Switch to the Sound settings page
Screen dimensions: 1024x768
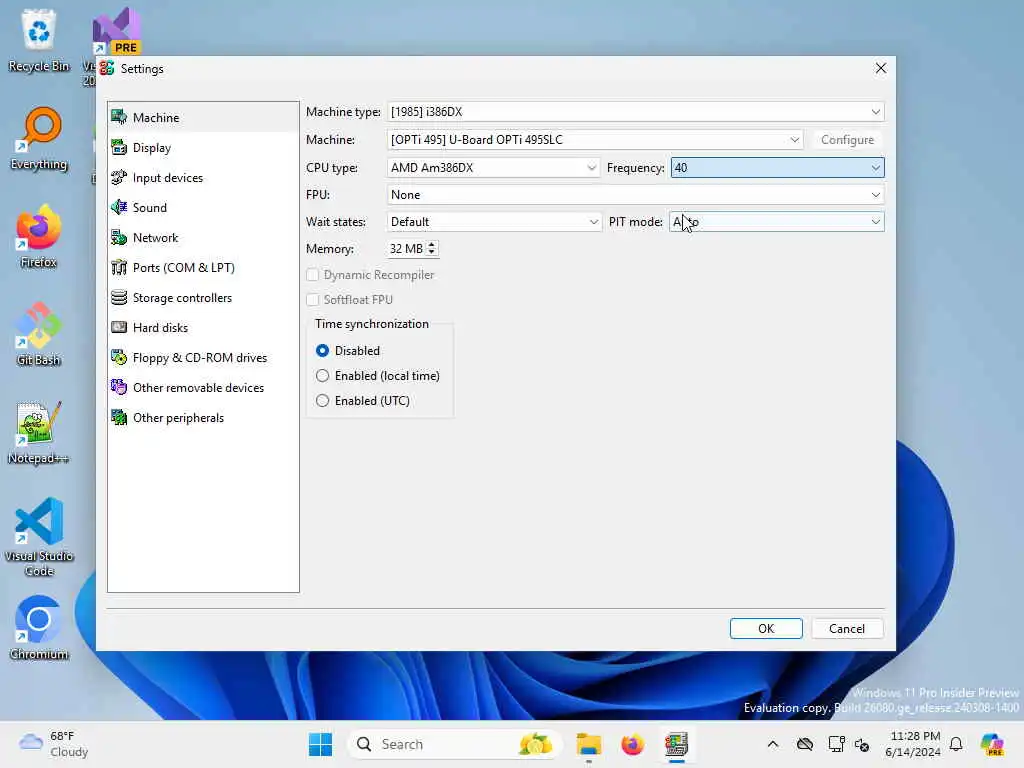[x=203, y=208]
